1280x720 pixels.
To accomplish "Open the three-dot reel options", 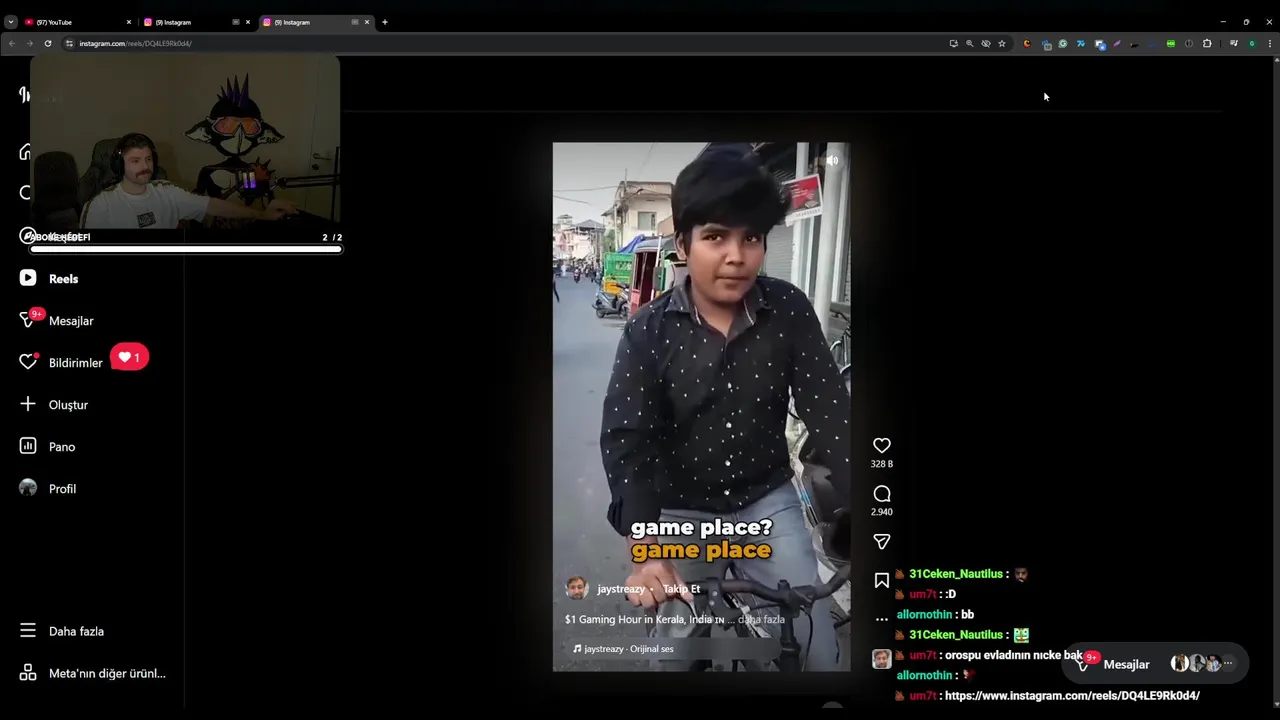I will click(x=881, y=619).
